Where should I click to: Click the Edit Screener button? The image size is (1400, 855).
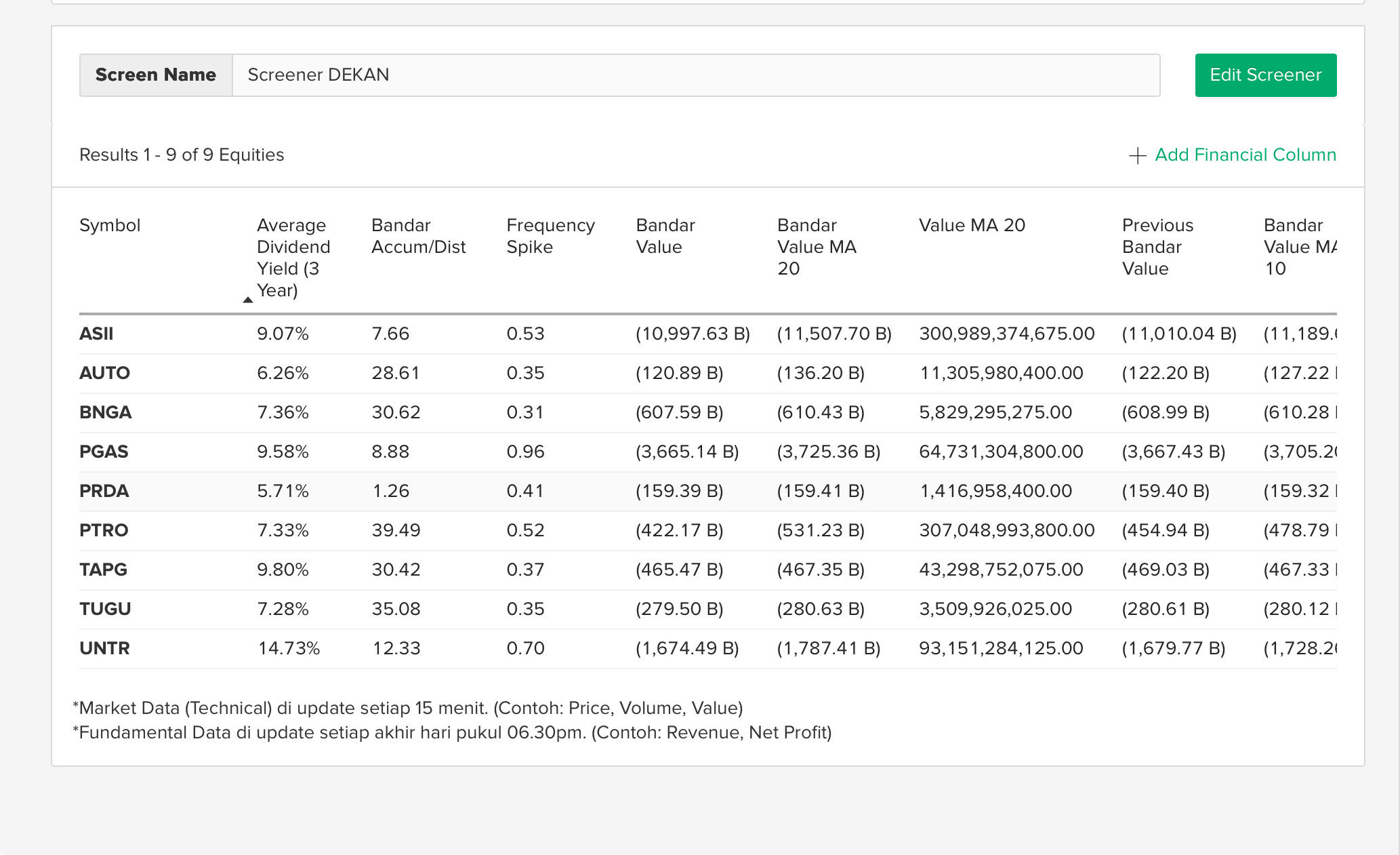click(x=1265, y=75)
